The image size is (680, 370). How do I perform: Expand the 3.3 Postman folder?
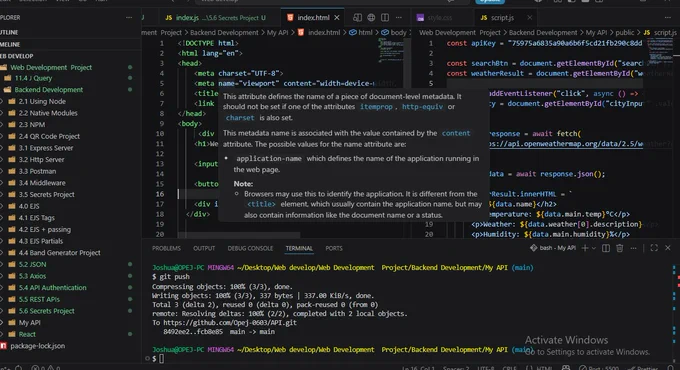(37, 171)
